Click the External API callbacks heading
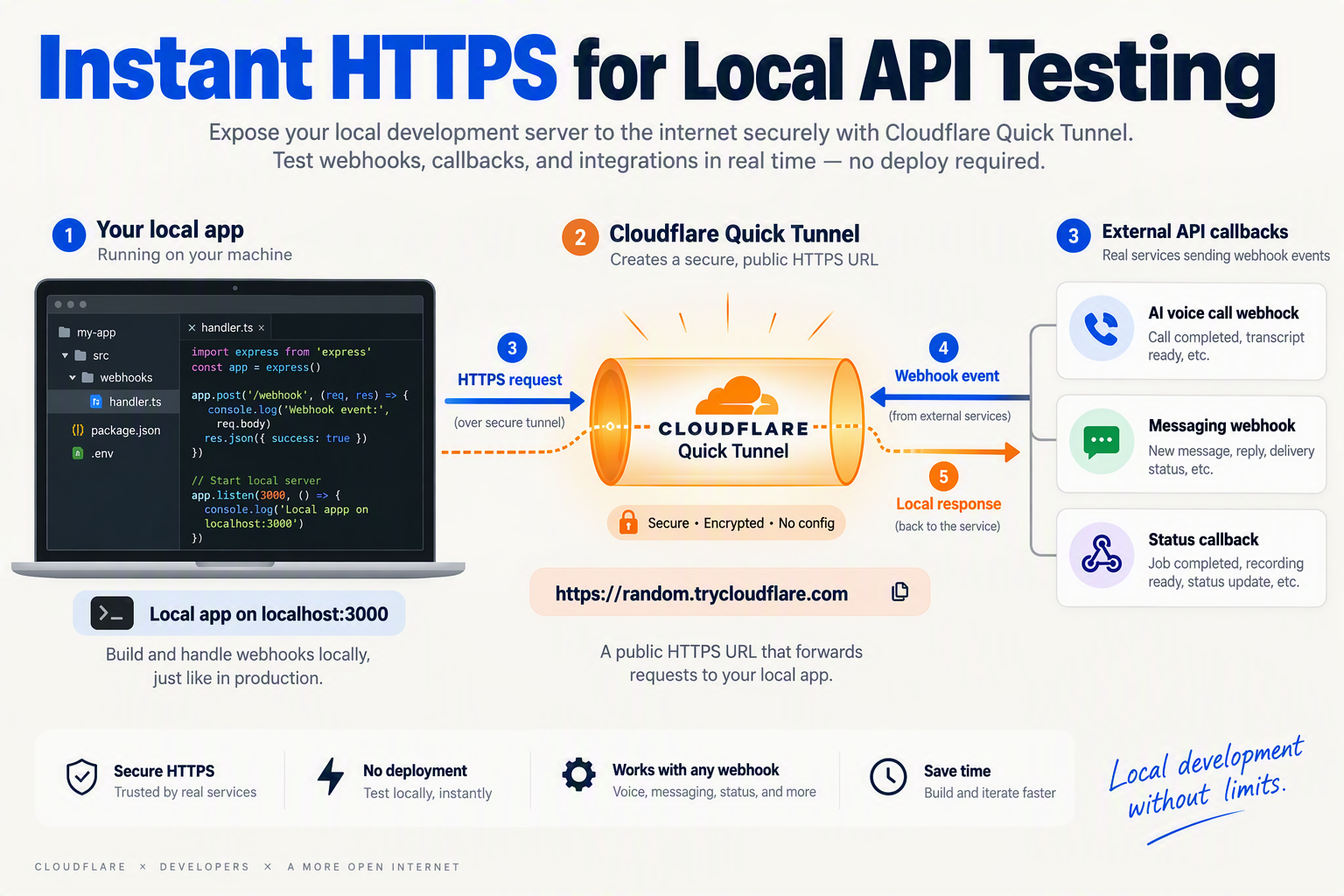This screenshot has height=896, width=1344. click(x=1194, y=232)
